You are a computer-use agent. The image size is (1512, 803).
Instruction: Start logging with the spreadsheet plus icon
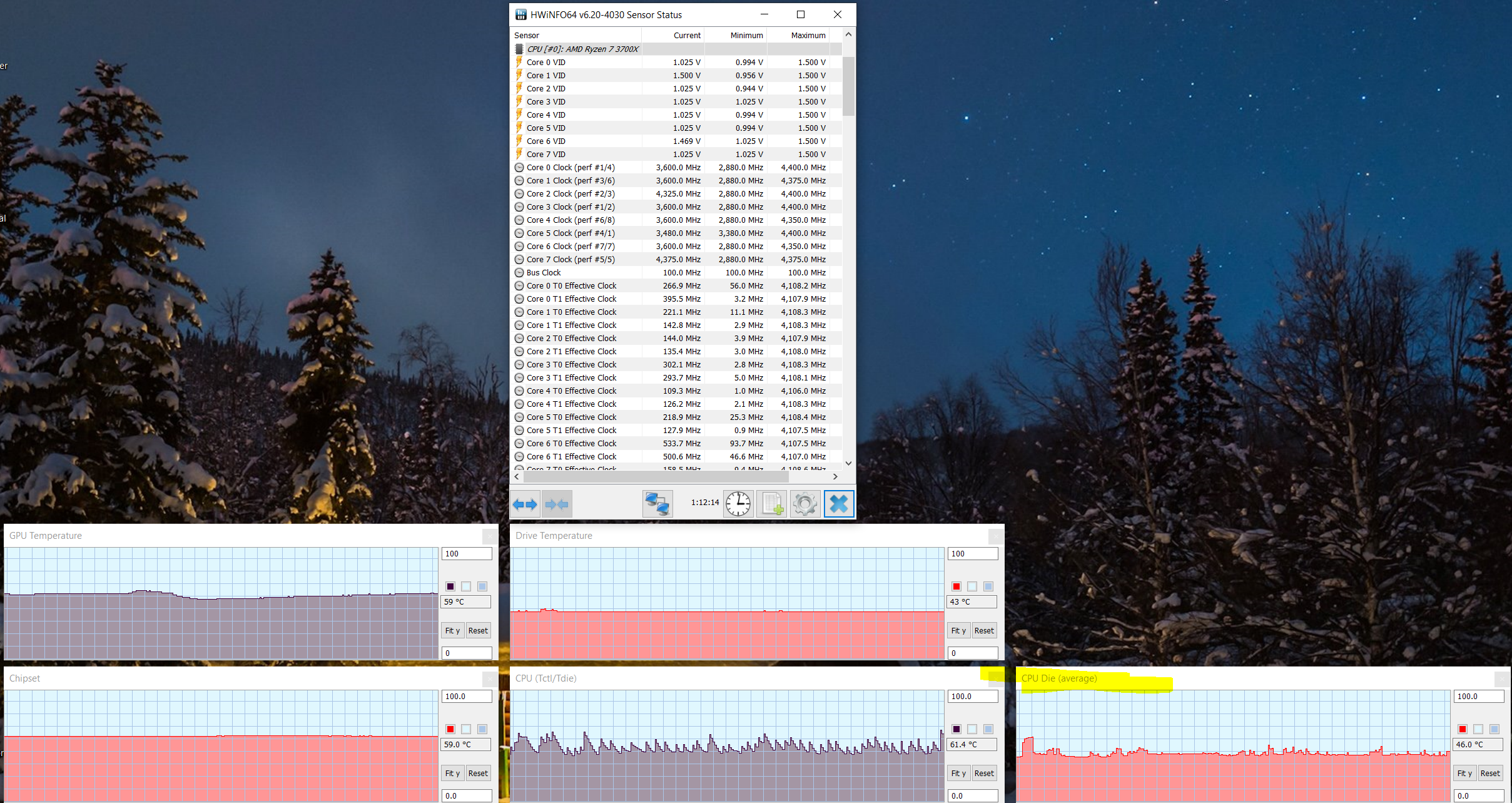pos(771,504)
